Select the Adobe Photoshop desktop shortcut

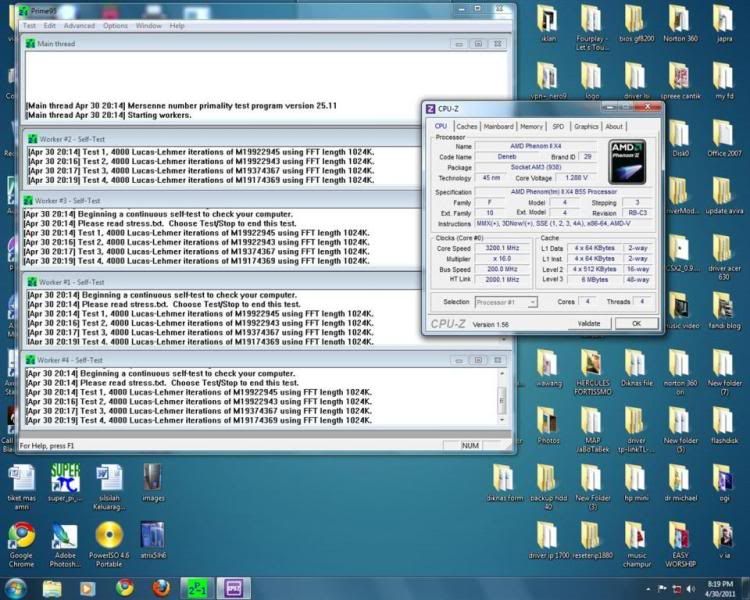click(65, 544)
